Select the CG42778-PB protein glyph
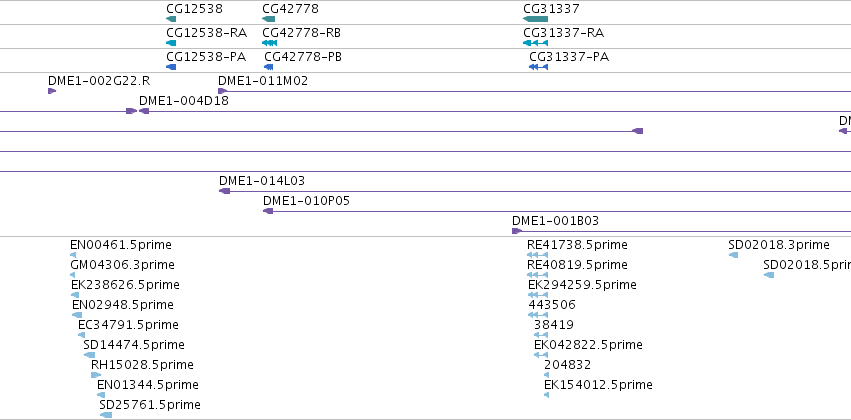The image size is (851, 420). tap(269, 67)
